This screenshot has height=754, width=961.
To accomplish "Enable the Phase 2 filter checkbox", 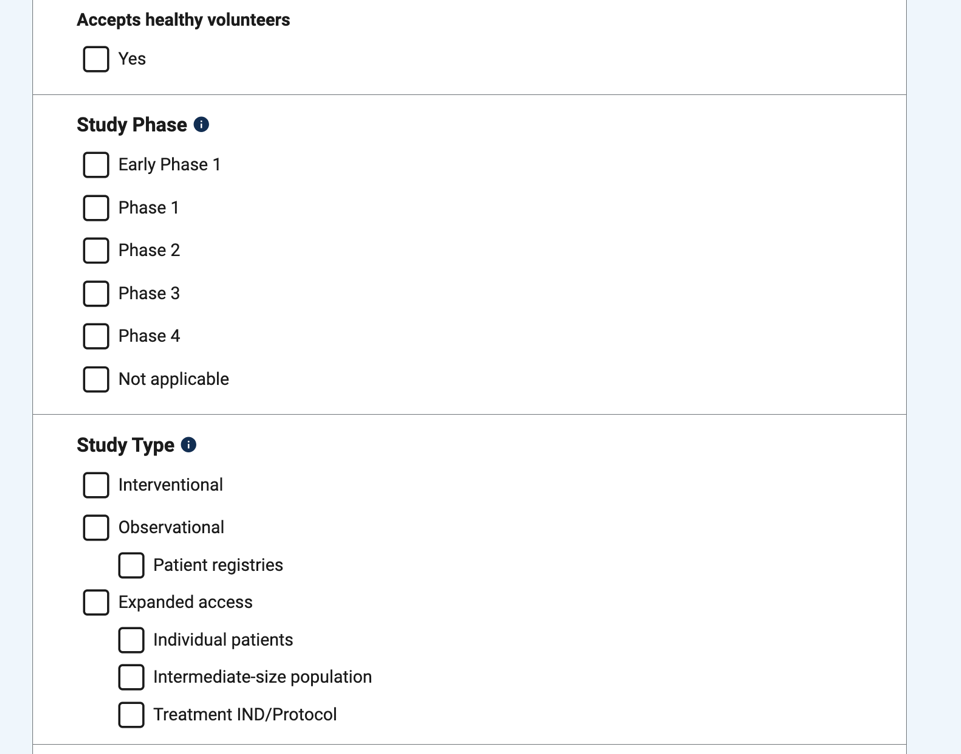I will tap(96, 250).
